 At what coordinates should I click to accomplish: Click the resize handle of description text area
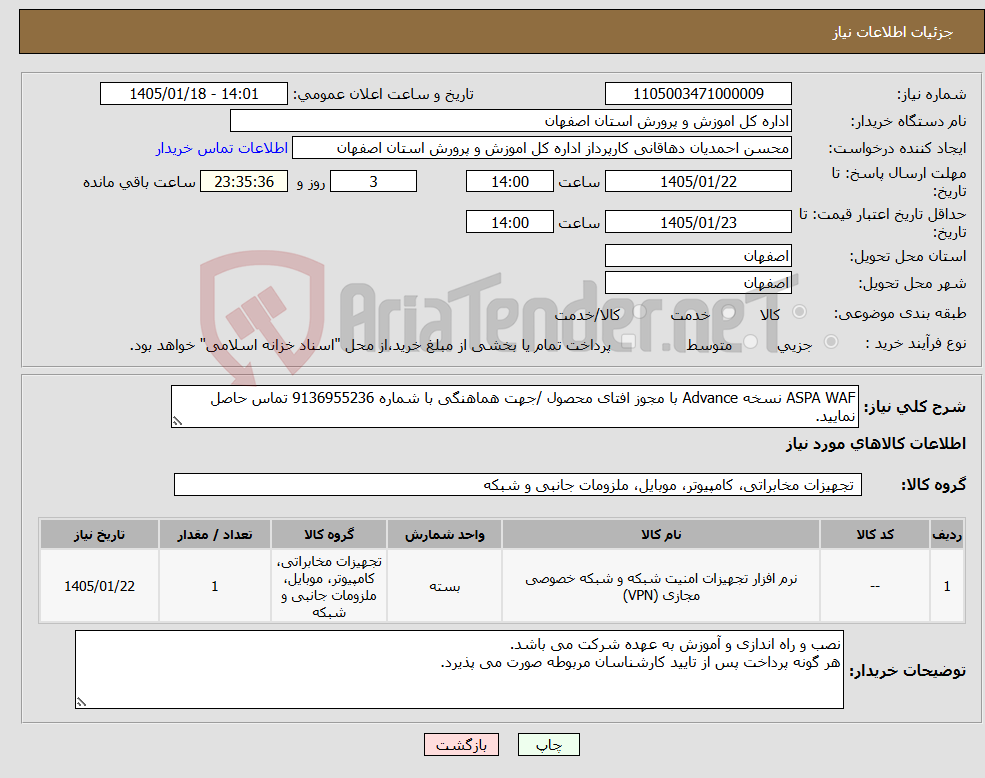[177, 422]
